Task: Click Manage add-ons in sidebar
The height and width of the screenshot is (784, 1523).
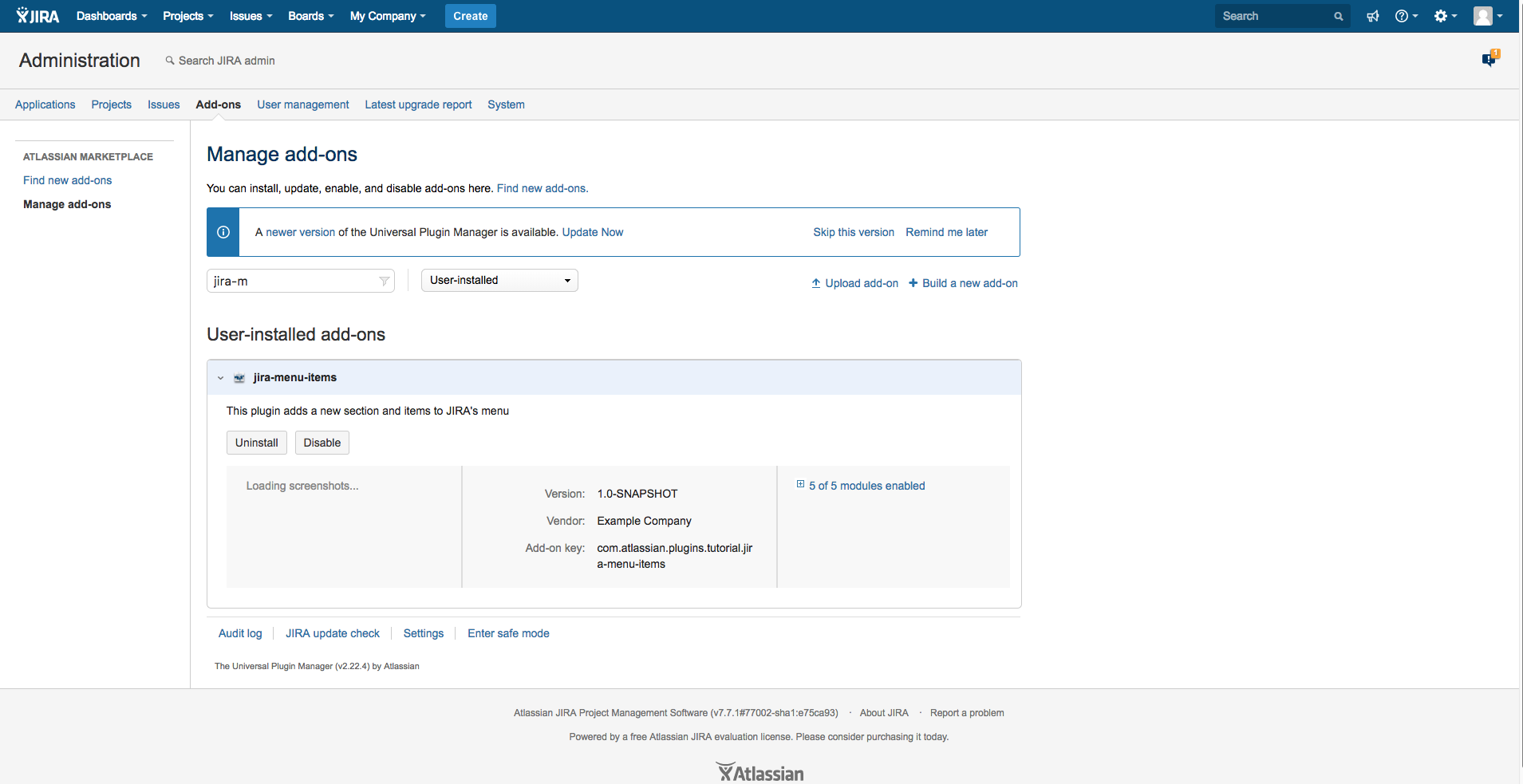Action: coord(67,204)
